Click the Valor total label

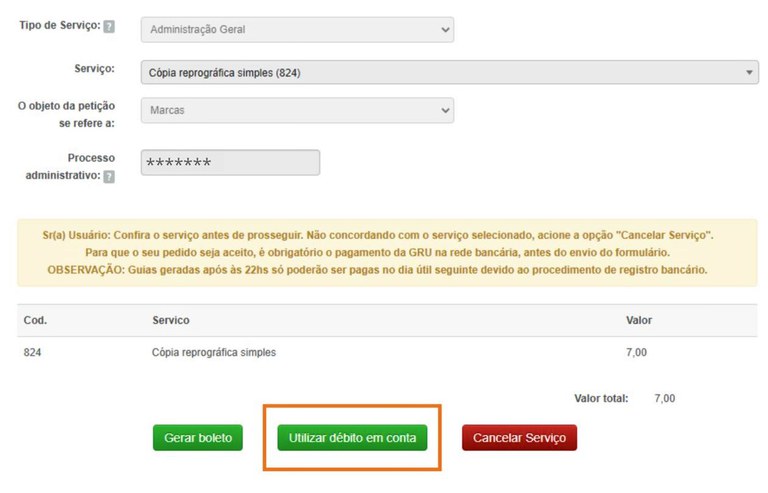(601, 398)
